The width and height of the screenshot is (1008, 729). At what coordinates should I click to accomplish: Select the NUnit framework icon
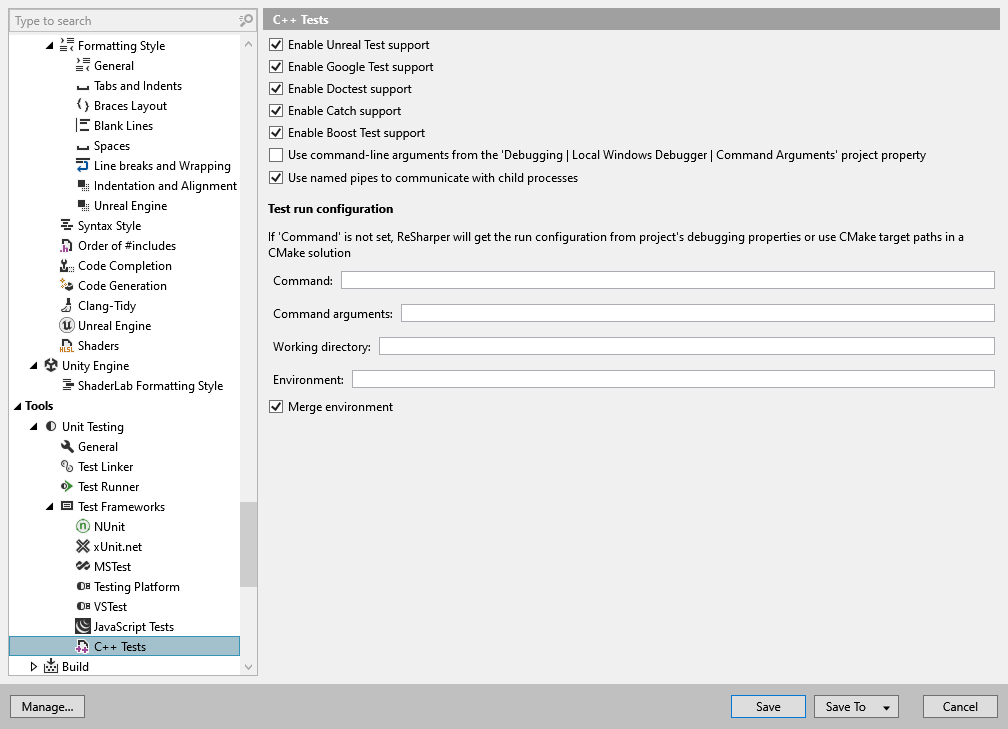click(83, 526)
